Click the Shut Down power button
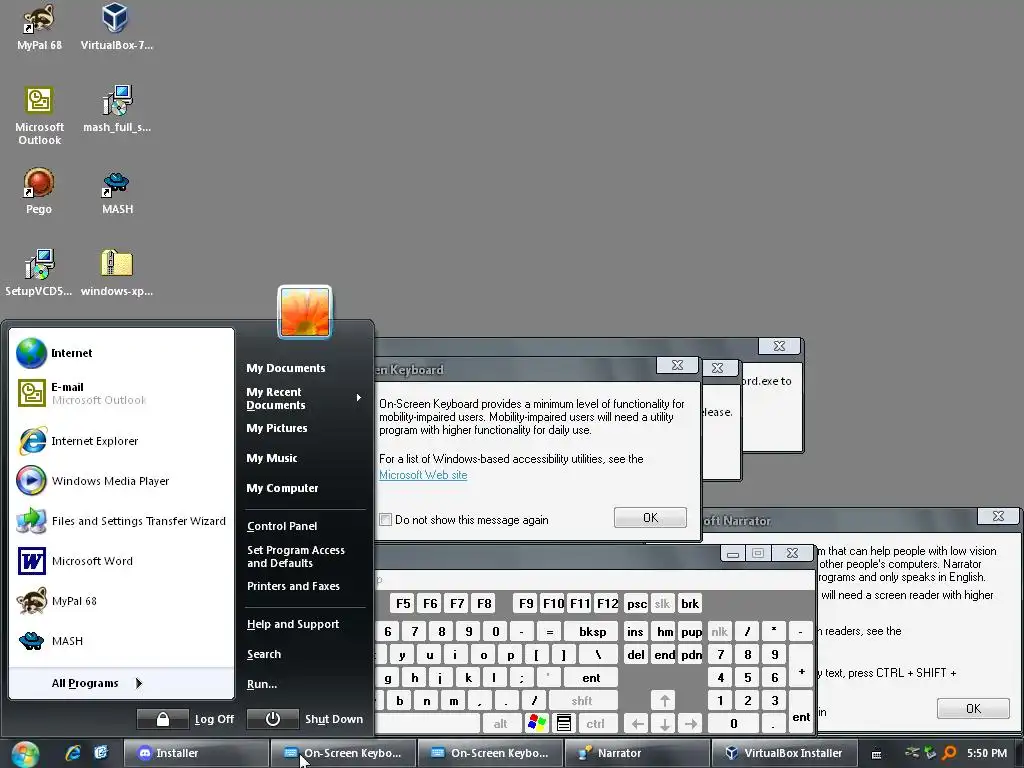The height and width of the screenshot is (768, 1024). pyautogui.click(x=272, y=719)
